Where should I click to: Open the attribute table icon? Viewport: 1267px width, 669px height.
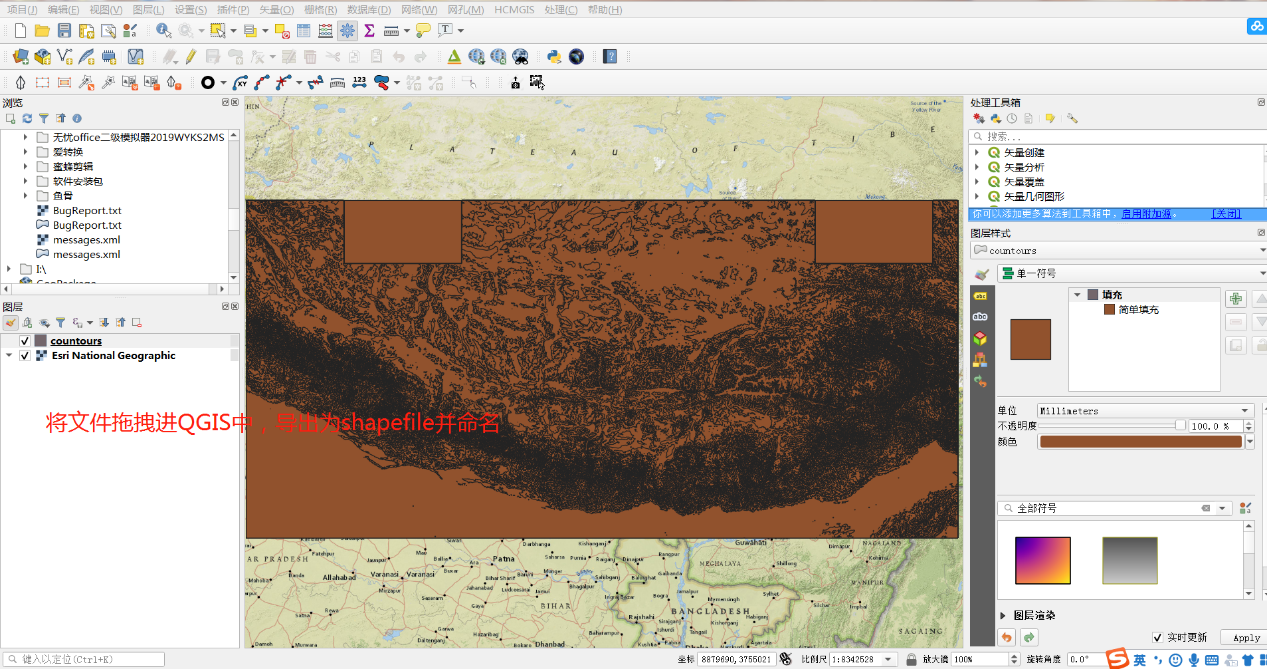coord(303,31)
